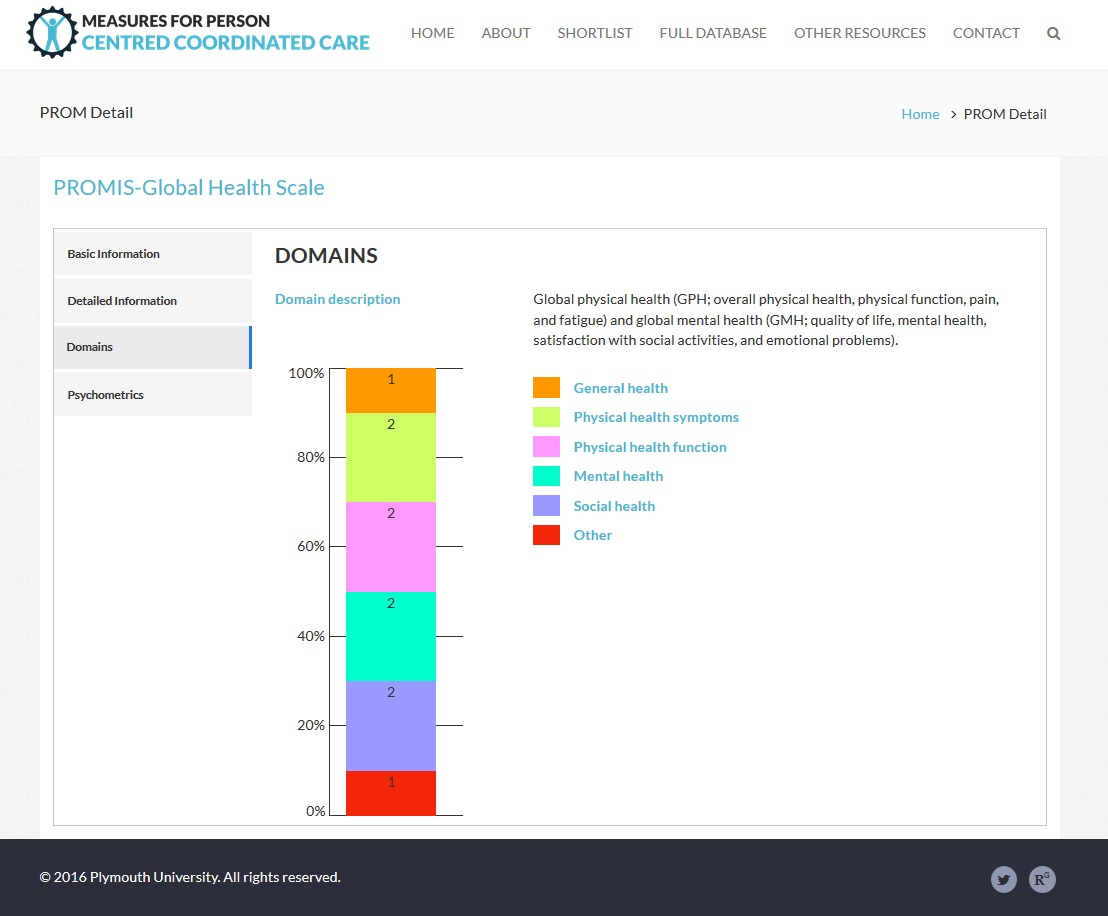Click the orange General health legend swatch
The width and height of the screenshot is (1108, 916).
(546, 388)
